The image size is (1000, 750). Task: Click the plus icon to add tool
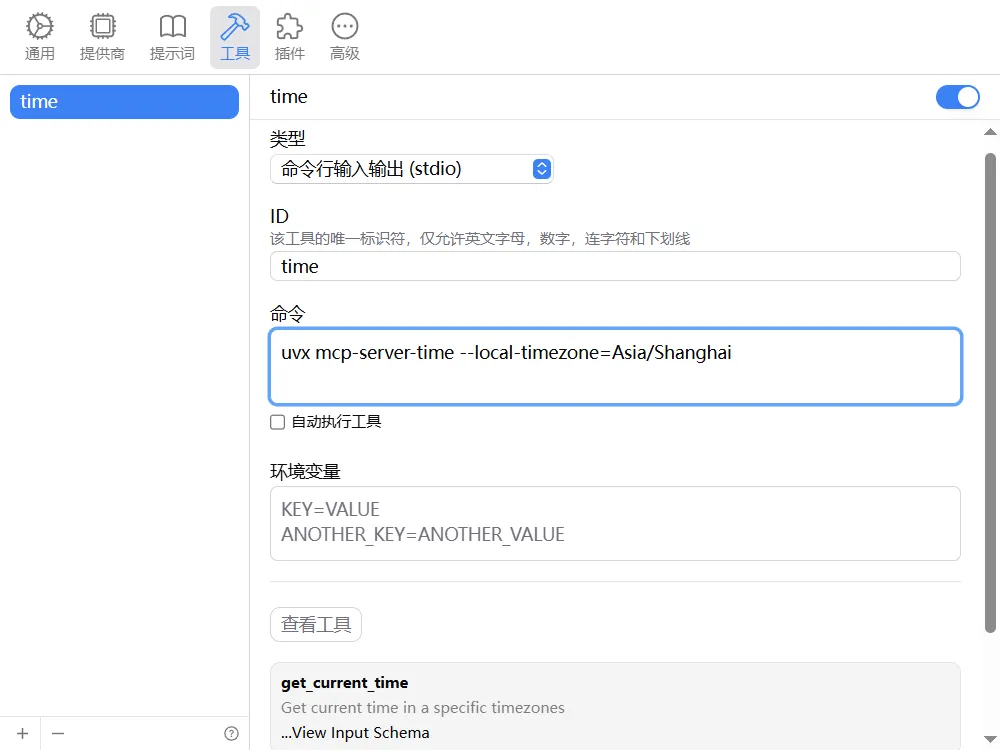[22, 733]
